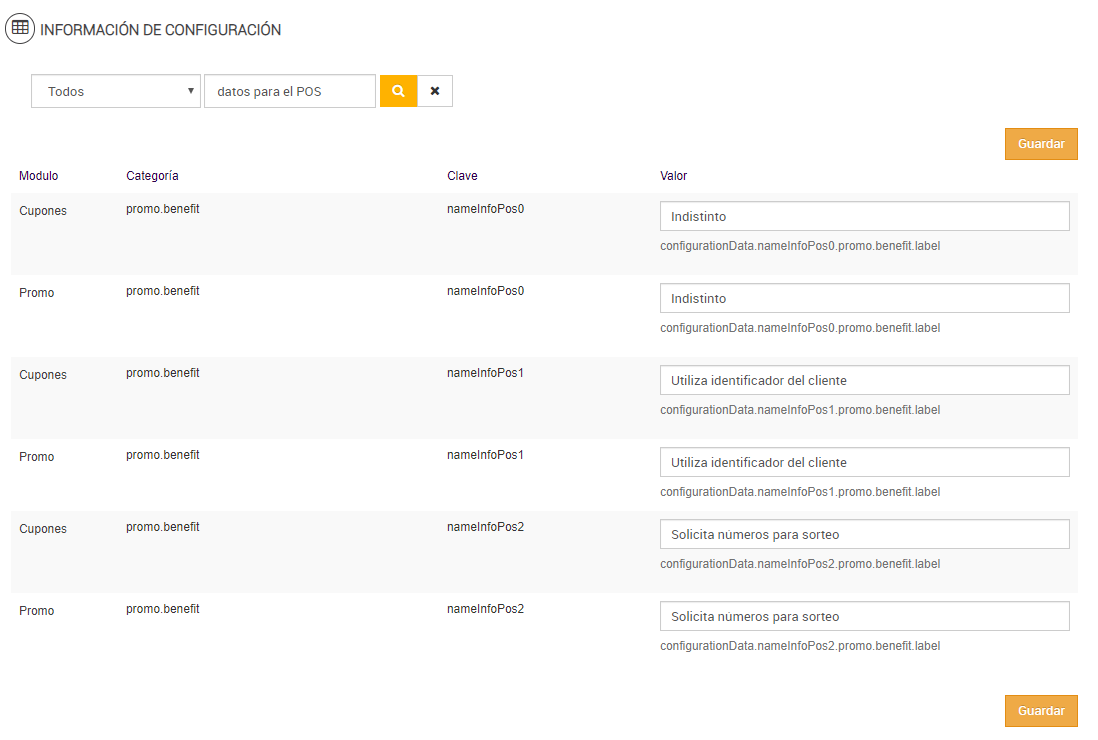The width and height of the screenshot is (1098, 740).
Task: Open the Todos module dropdown
Action: coord(116,91)
